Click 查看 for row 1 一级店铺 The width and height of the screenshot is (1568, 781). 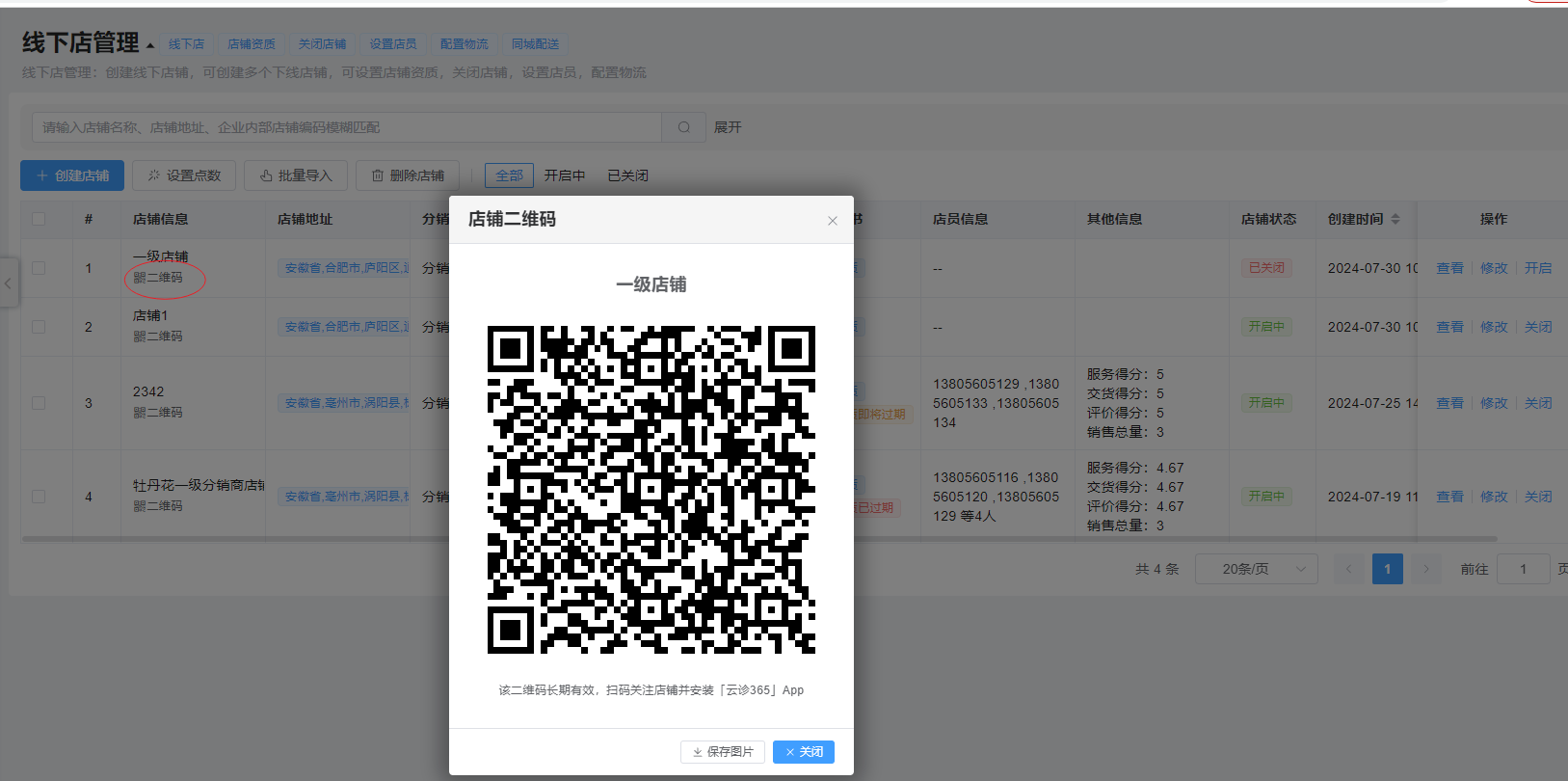(x=1449, y=268)
